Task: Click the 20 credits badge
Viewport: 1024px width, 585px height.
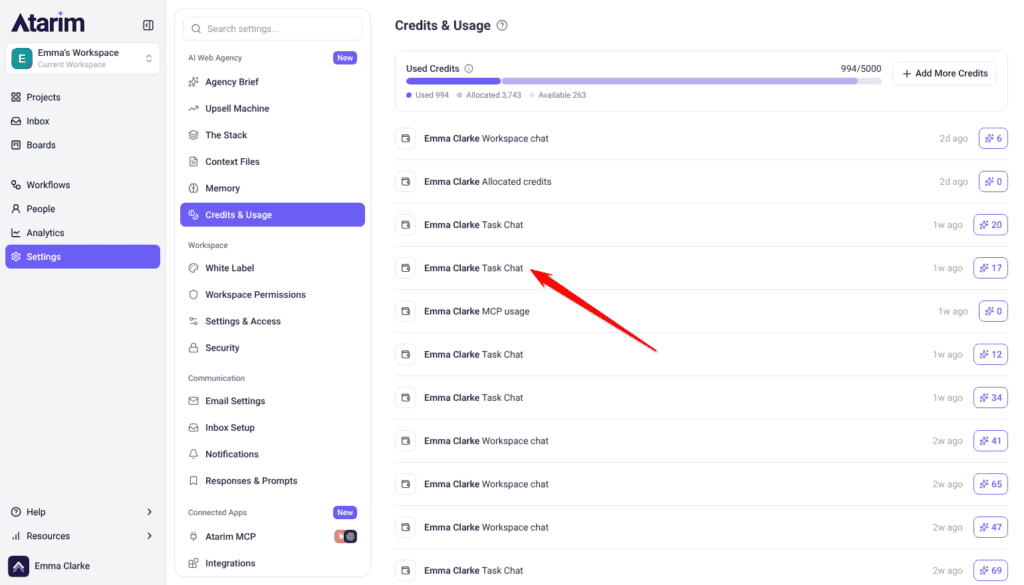Action: [990, 225]
